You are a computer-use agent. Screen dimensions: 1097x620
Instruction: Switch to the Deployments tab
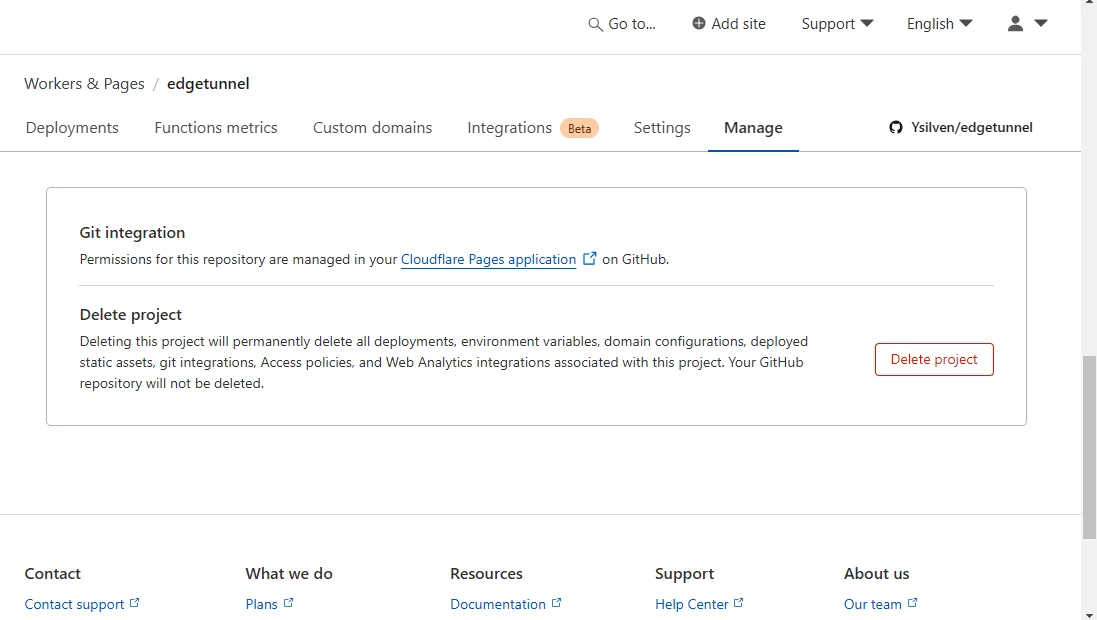pyautogui.click(x=72, y=128)
